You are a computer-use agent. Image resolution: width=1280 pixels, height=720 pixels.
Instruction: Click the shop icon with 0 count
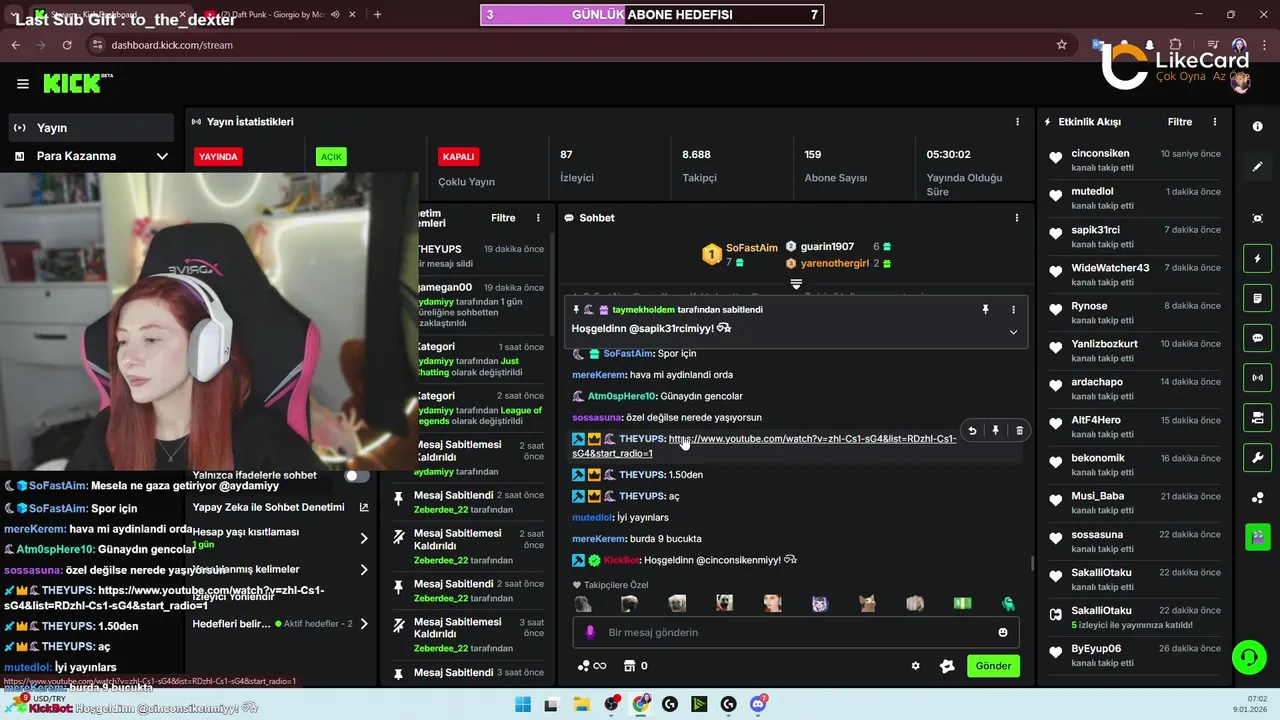pyautogui.click(x=634, y=666)
